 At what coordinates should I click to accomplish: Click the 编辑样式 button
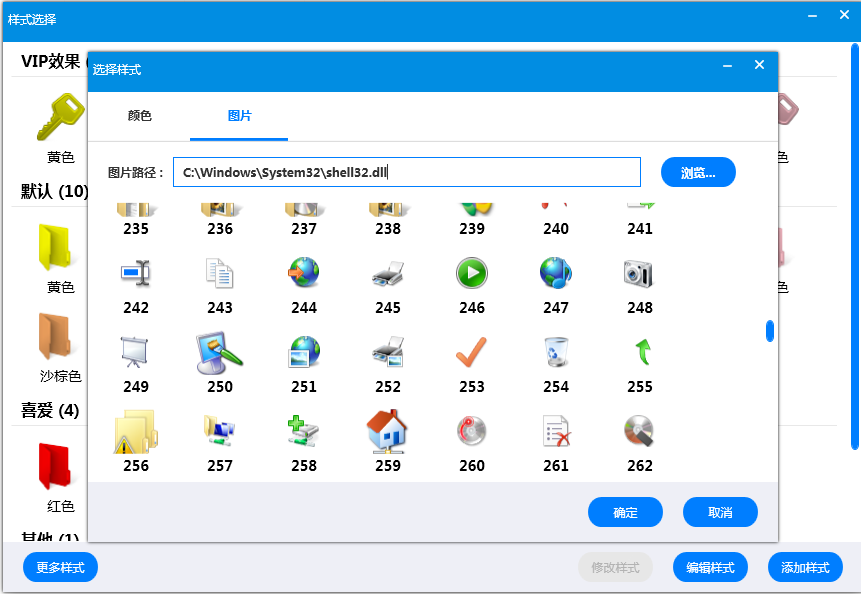710,567
